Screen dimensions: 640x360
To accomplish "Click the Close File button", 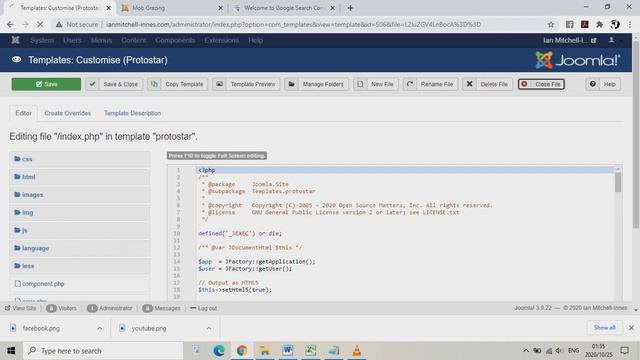I will tap(541, 84).
